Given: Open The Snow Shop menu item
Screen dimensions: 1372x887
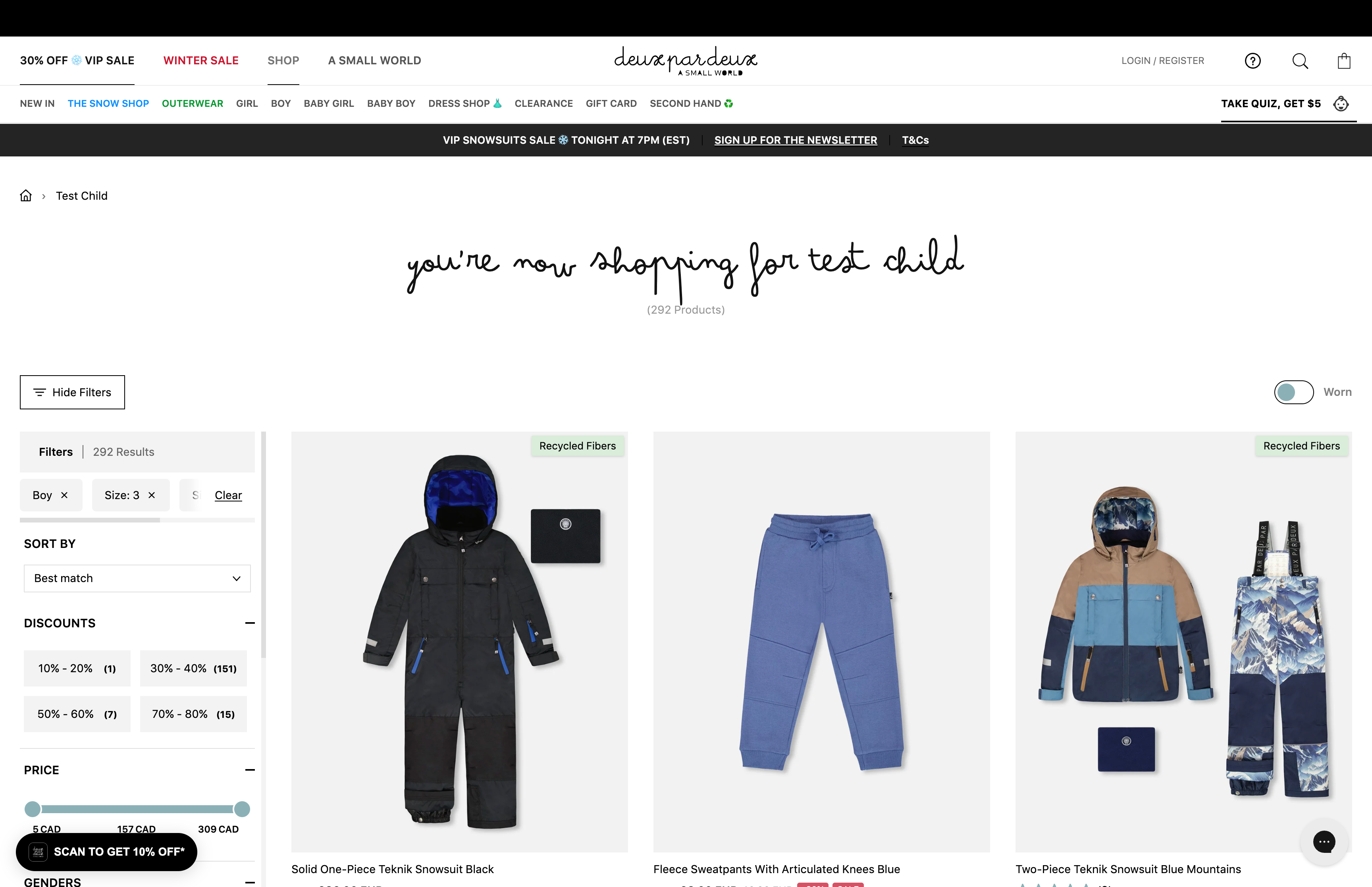Looking at the screenshot, I should coord(108,104).
